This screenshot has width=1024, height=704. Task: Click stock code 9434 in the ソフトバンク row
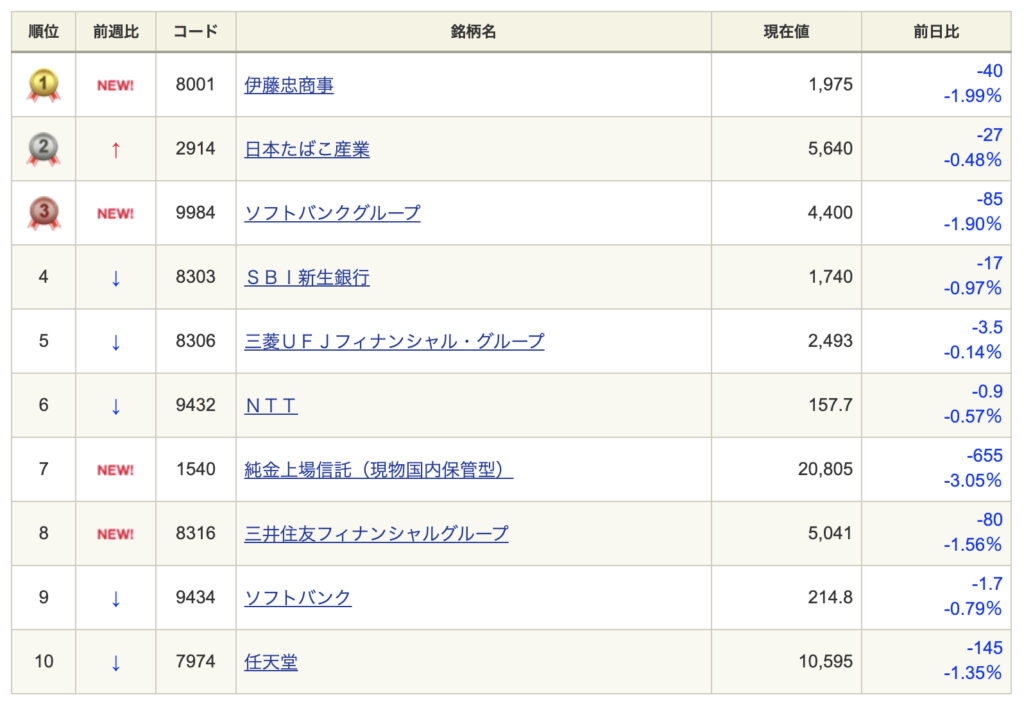click(195, 598)
